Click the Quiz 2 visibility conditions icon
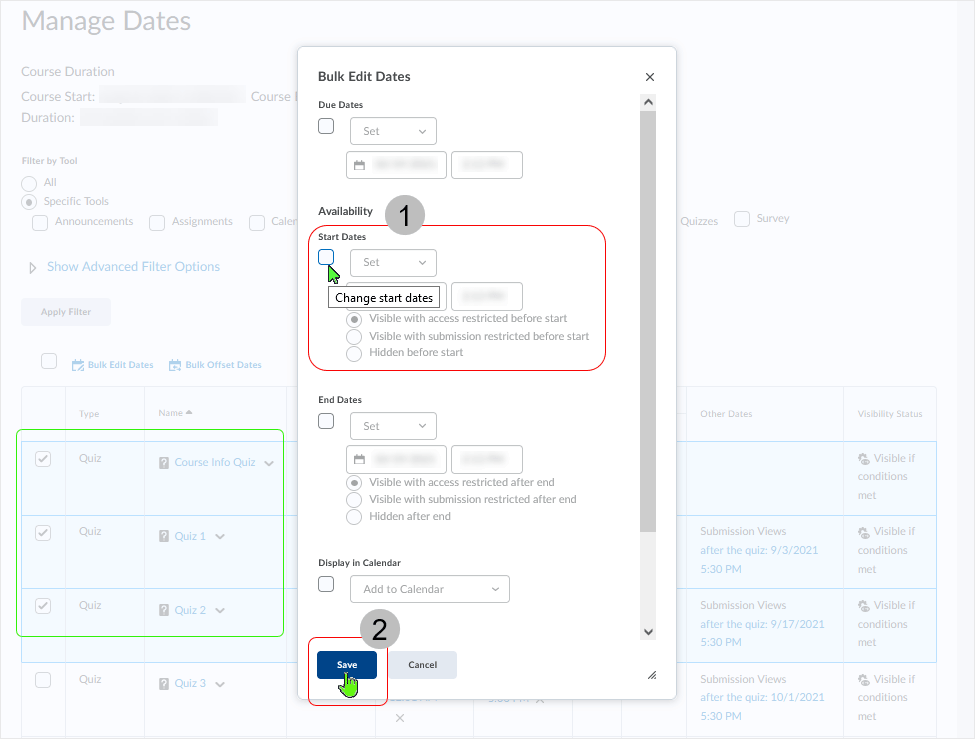 click(864, 606)
